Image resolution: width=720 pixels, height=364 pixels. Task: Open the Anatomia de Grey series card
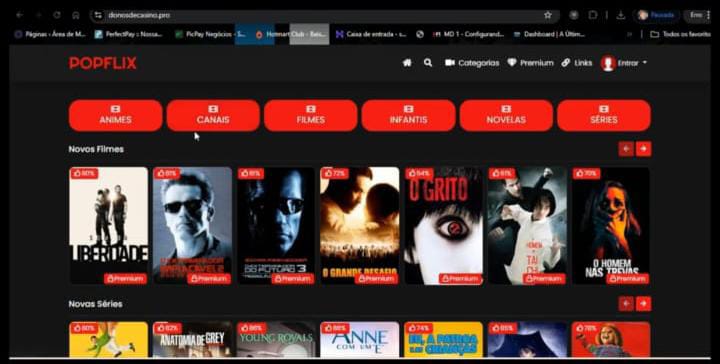(x=192, y=339)
